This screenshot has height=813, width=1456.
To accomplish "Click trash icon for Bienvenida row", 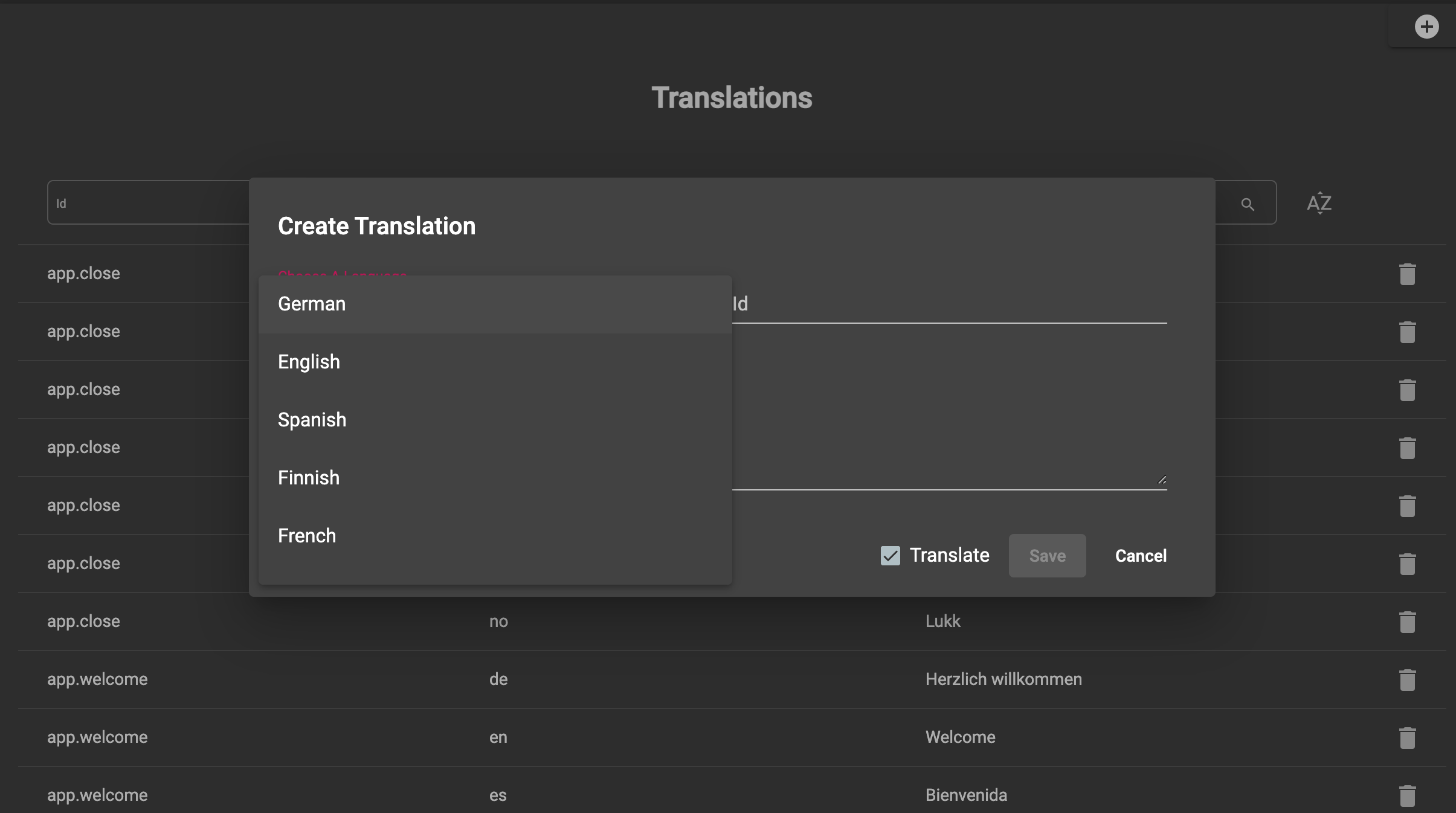I will point(1407,795).
